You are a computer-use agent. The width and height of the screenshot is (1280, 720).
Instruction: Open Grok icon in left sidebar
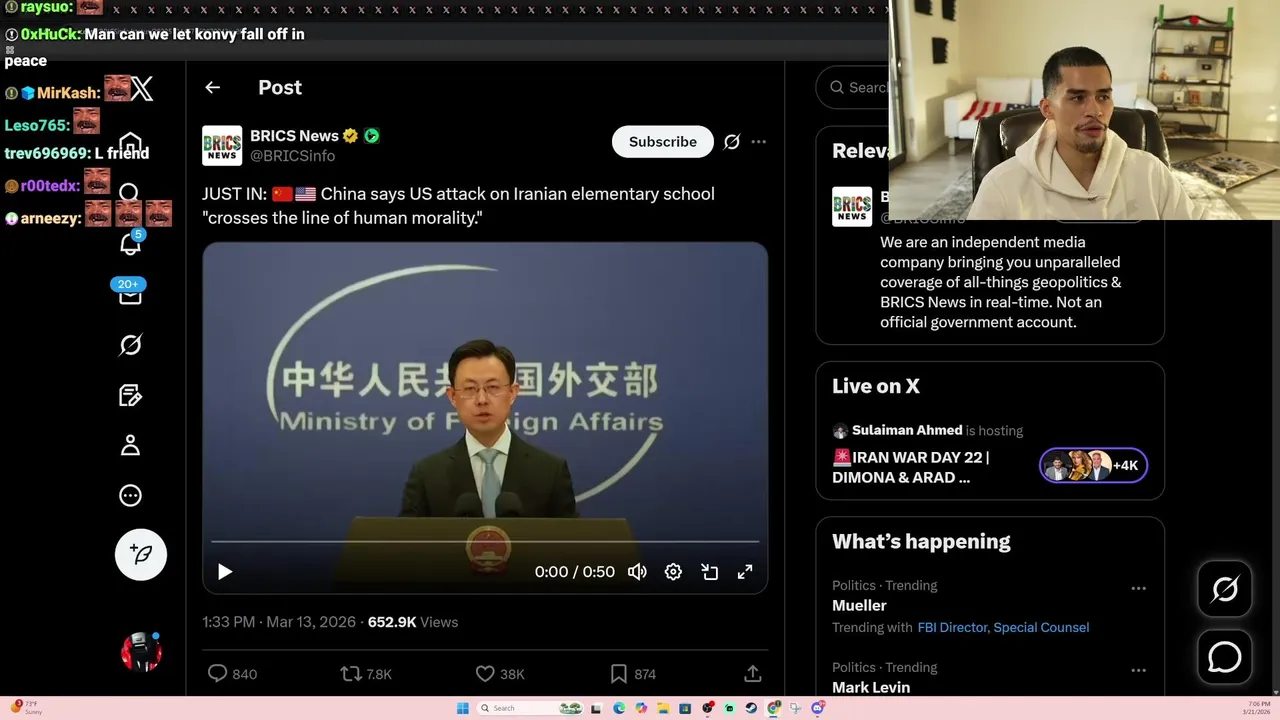point(130,345)
